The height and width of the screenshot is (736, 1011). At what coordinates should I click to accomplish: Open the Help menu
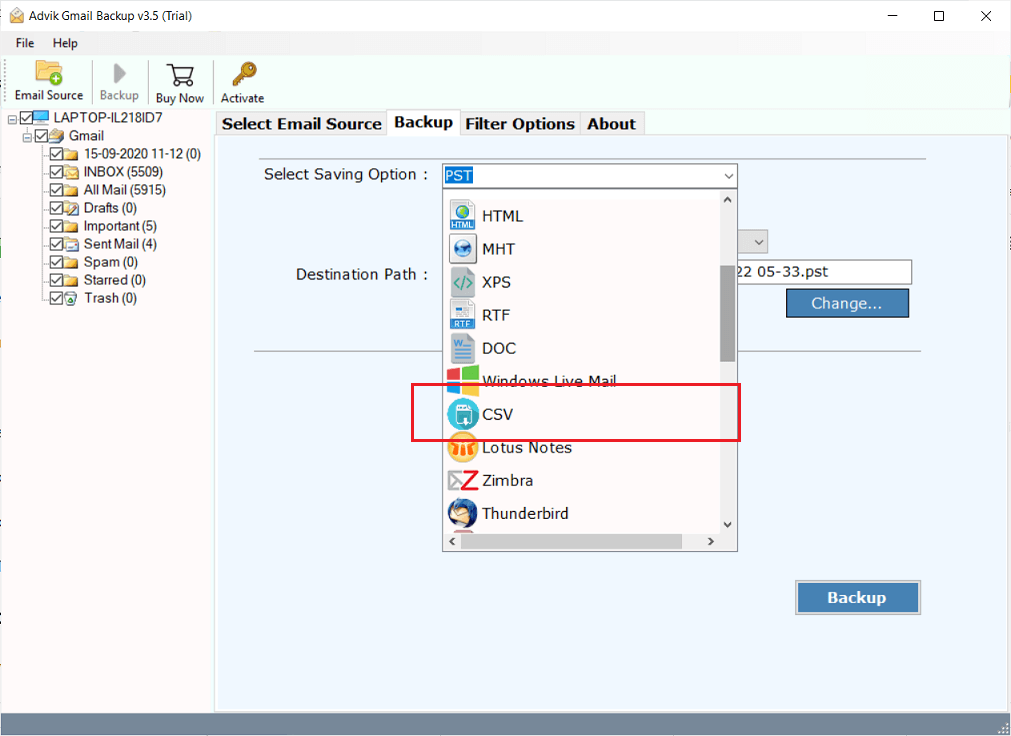click(x=65, y=43)
